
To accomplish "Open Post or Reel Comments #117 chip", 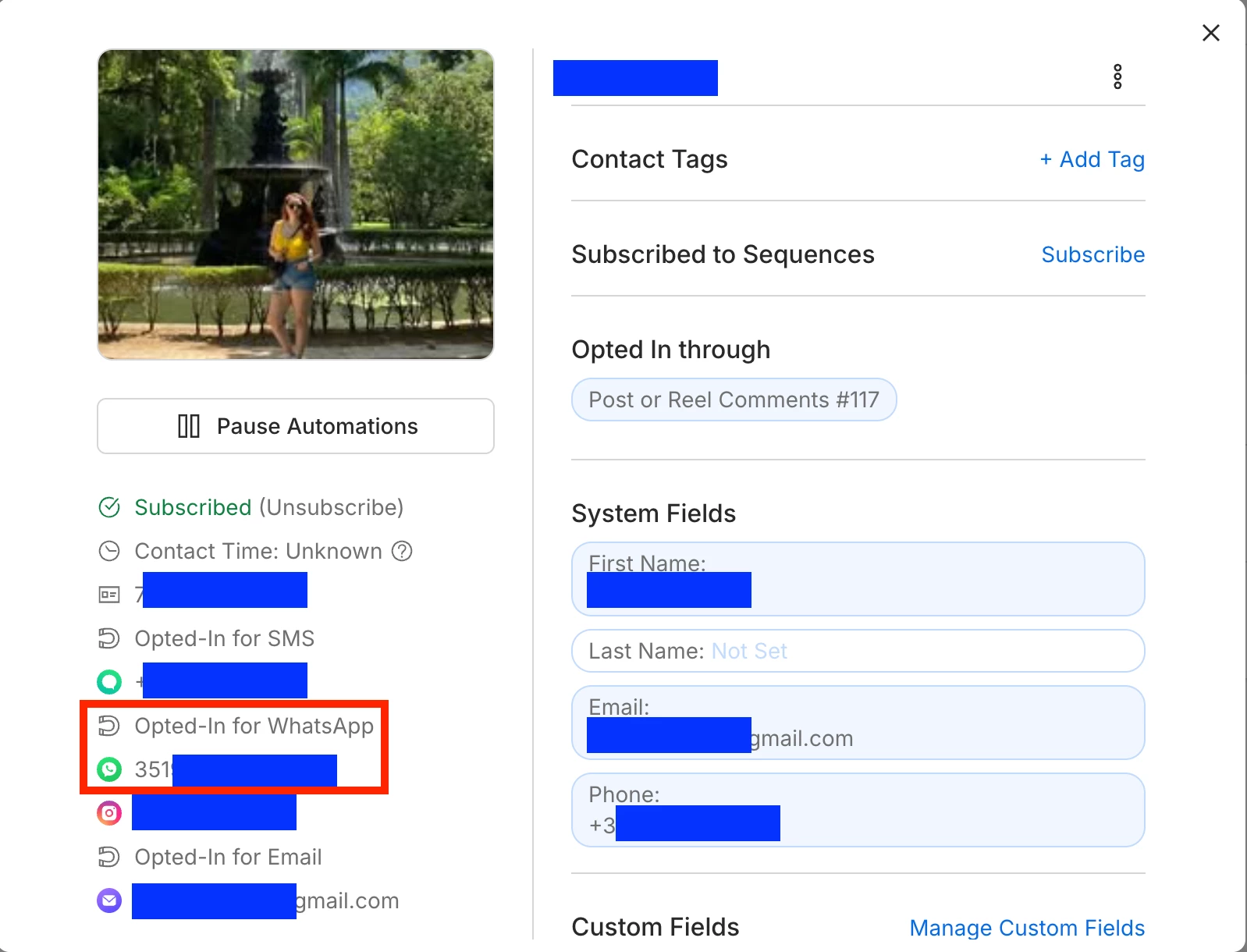I will (734, 400).
